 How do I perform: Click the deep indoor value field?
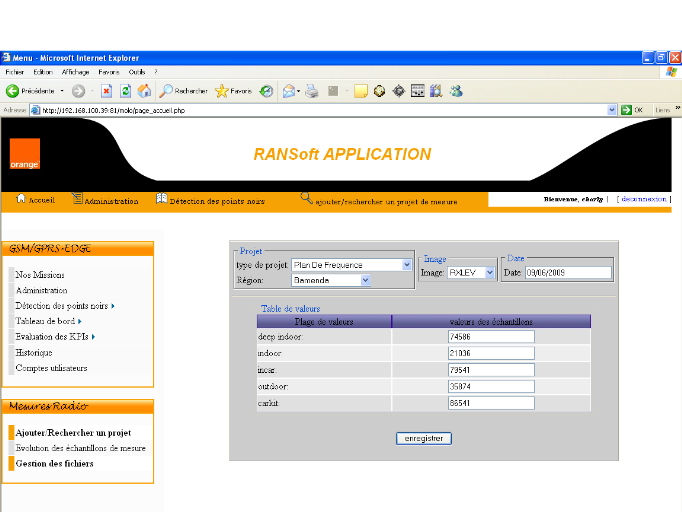point(491,337)
